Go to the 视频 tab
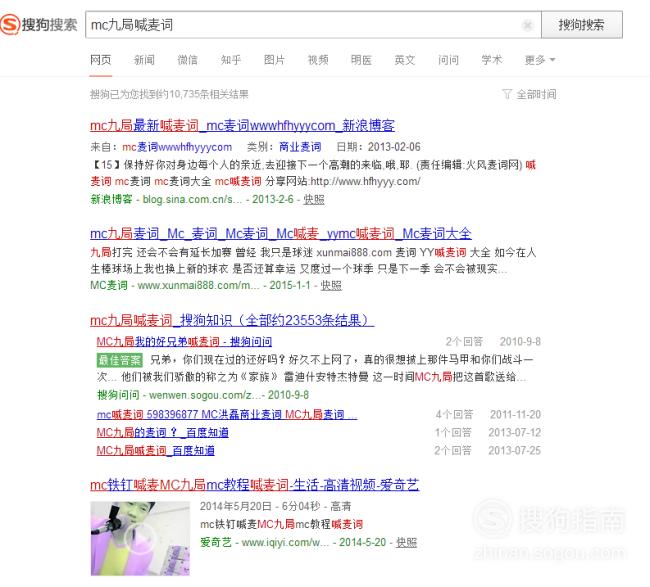Image resolution: width=650 pixels, height=587 pixels. click(318, 60)
